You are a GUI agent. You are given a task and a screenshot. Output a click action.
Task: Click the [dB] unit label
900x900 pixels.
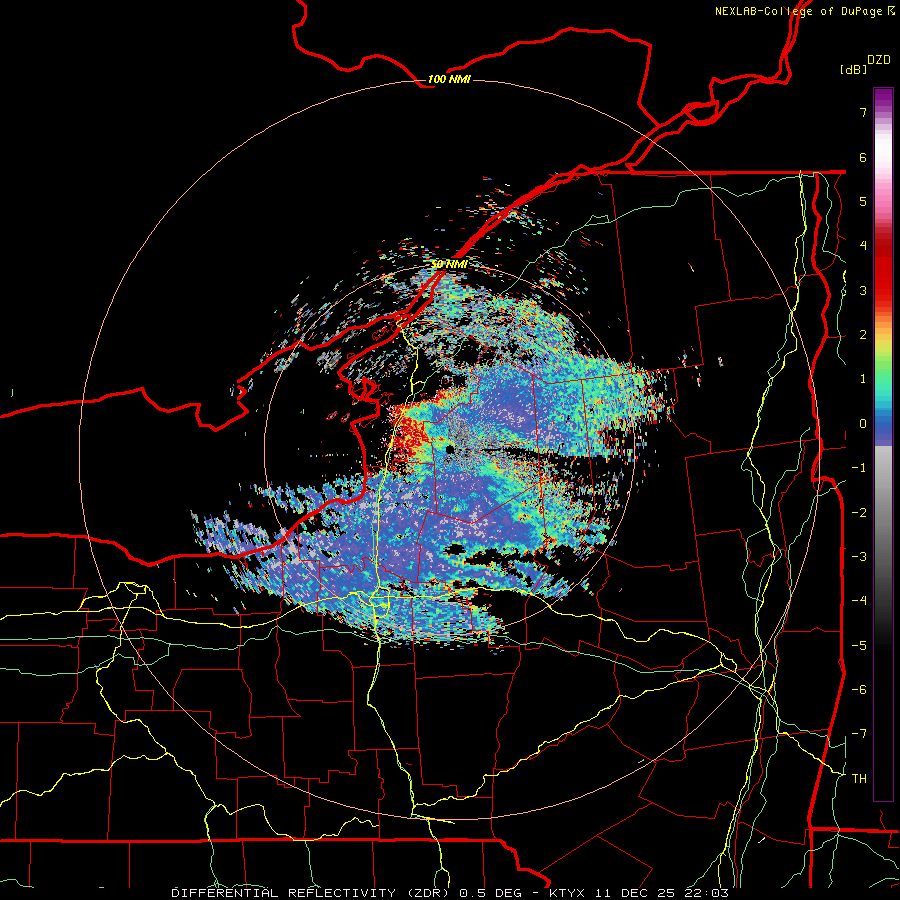tap(854, 69)
